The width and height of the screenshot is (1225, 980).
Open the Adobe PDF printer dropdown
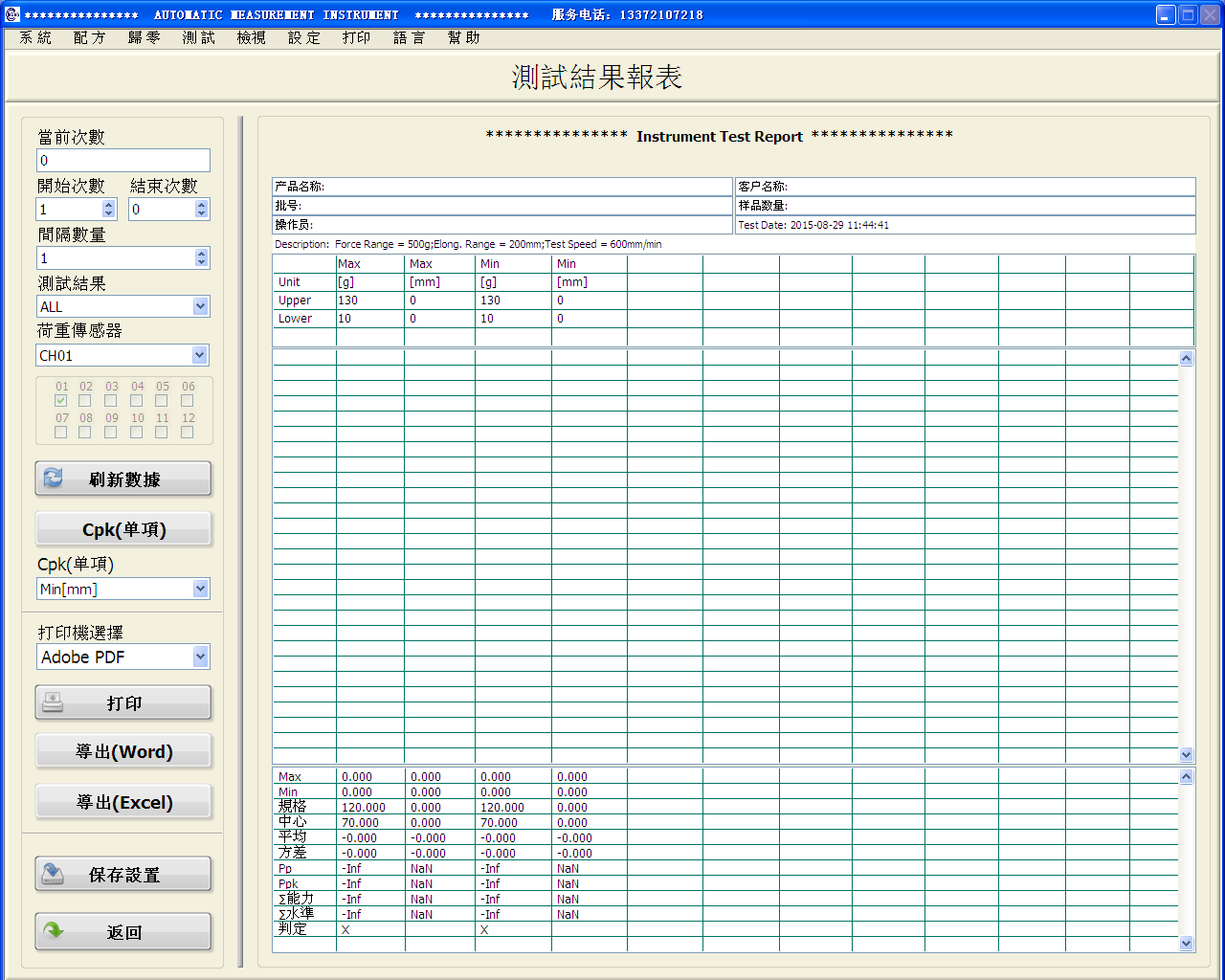click(x=200, y=657)
